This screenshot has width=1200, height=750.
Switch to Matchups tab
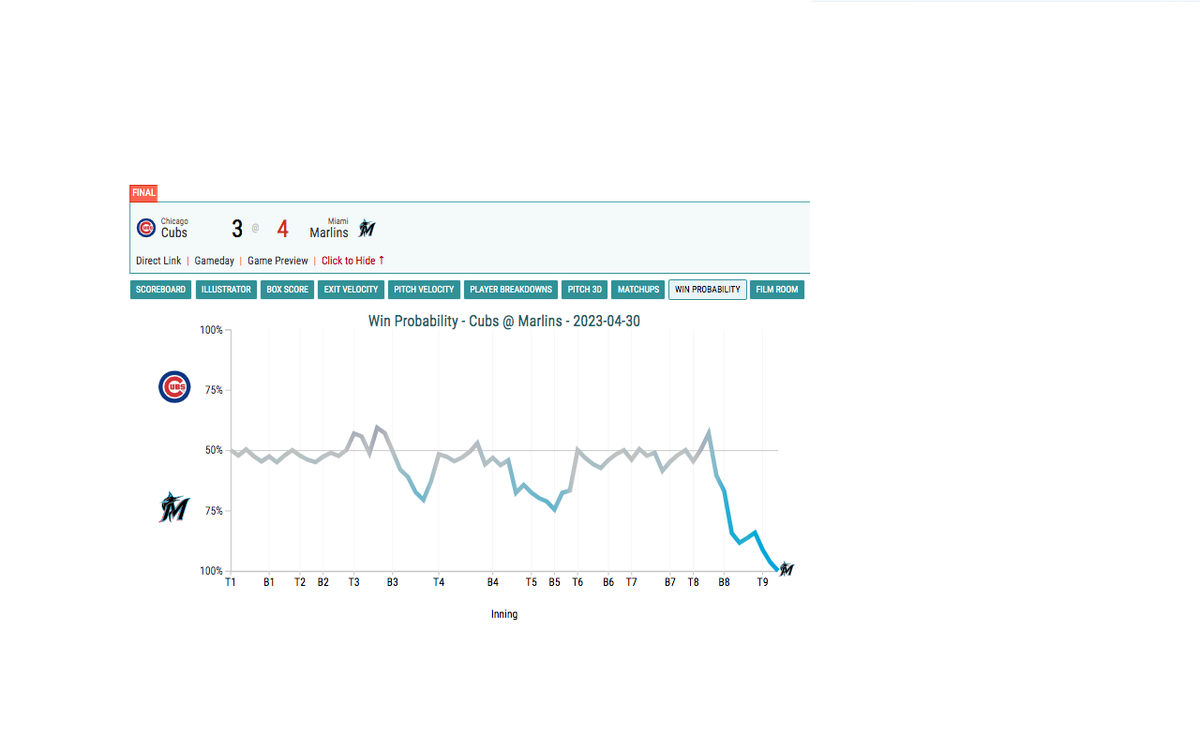[638, 290]
